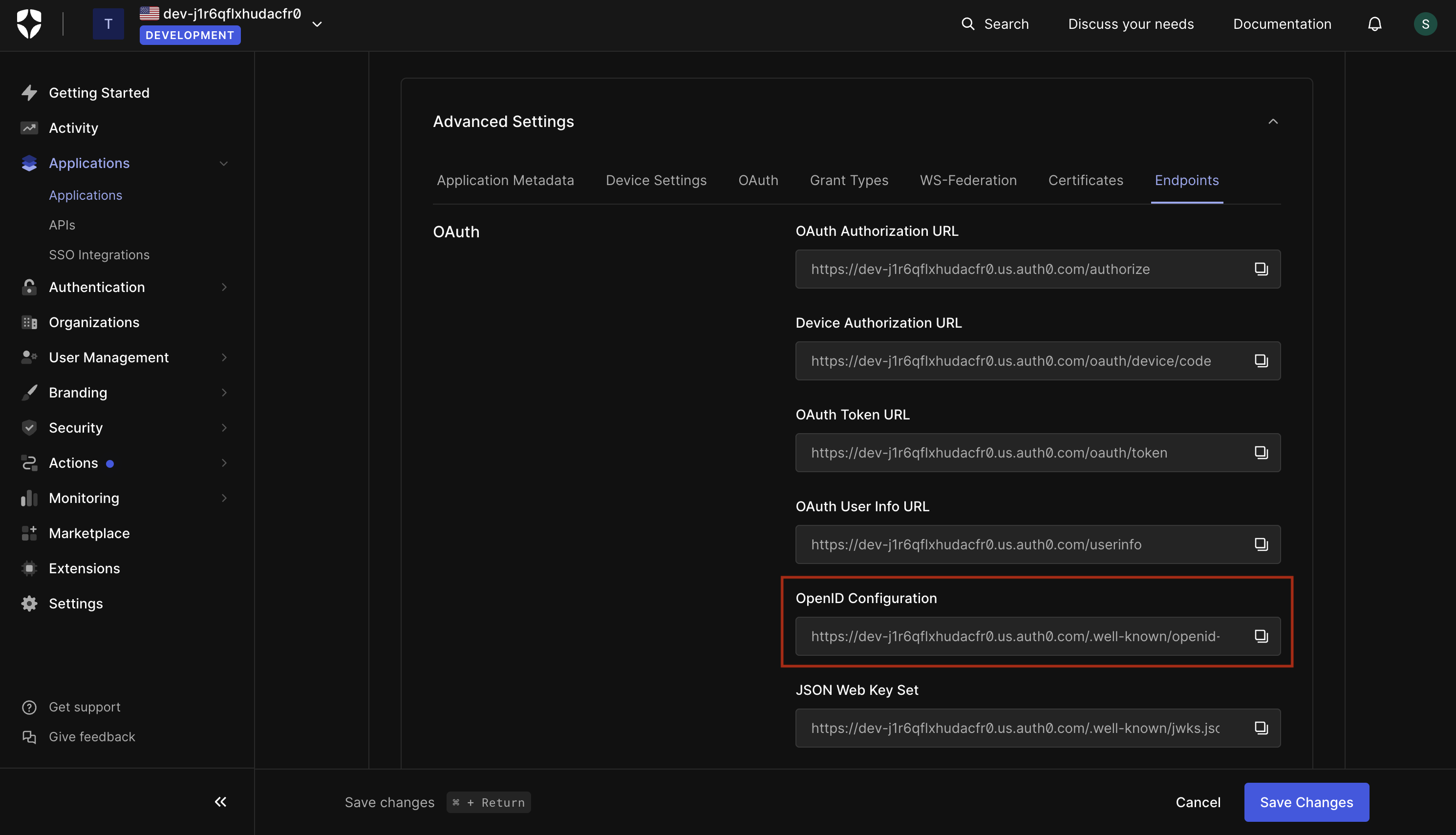Switch to the Device Settings tab

coord(656,180)
